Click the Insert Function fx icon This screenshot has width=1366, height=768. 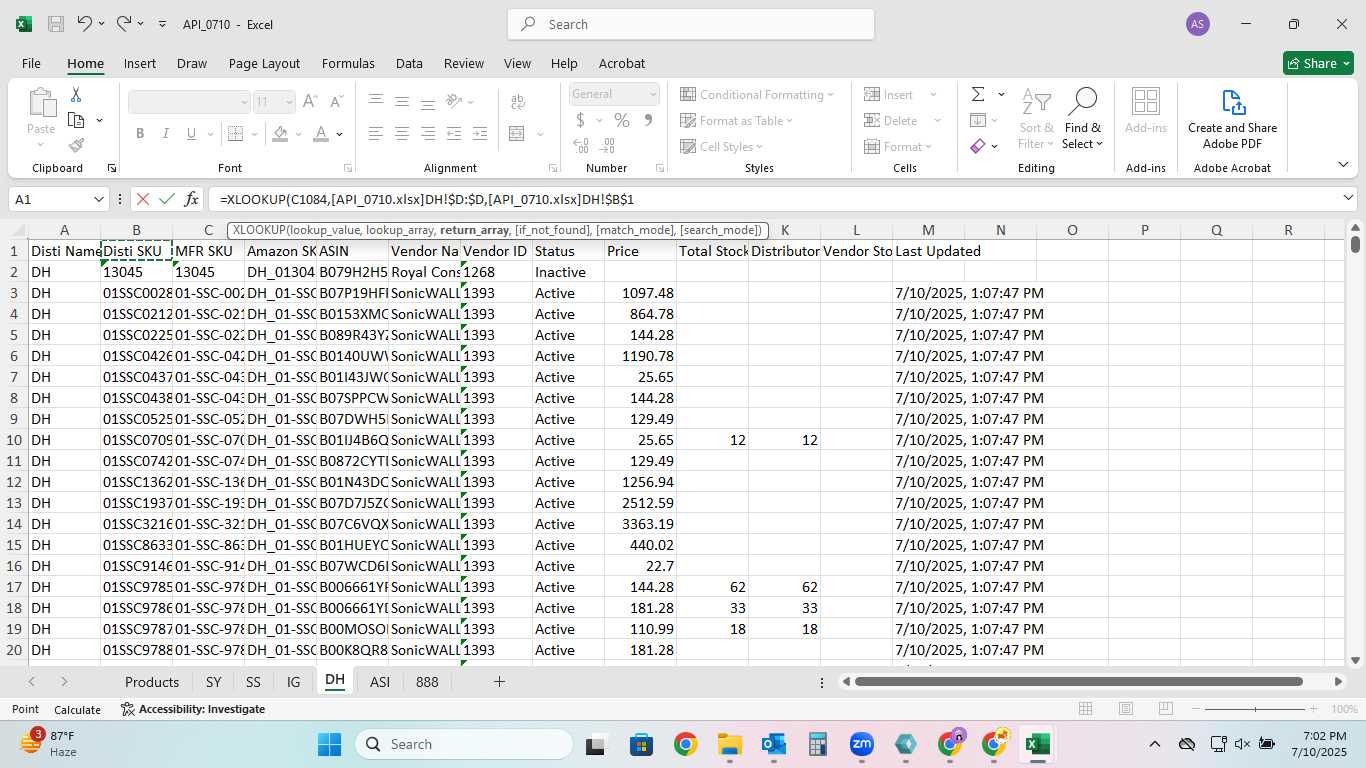[x=192, y=199]
